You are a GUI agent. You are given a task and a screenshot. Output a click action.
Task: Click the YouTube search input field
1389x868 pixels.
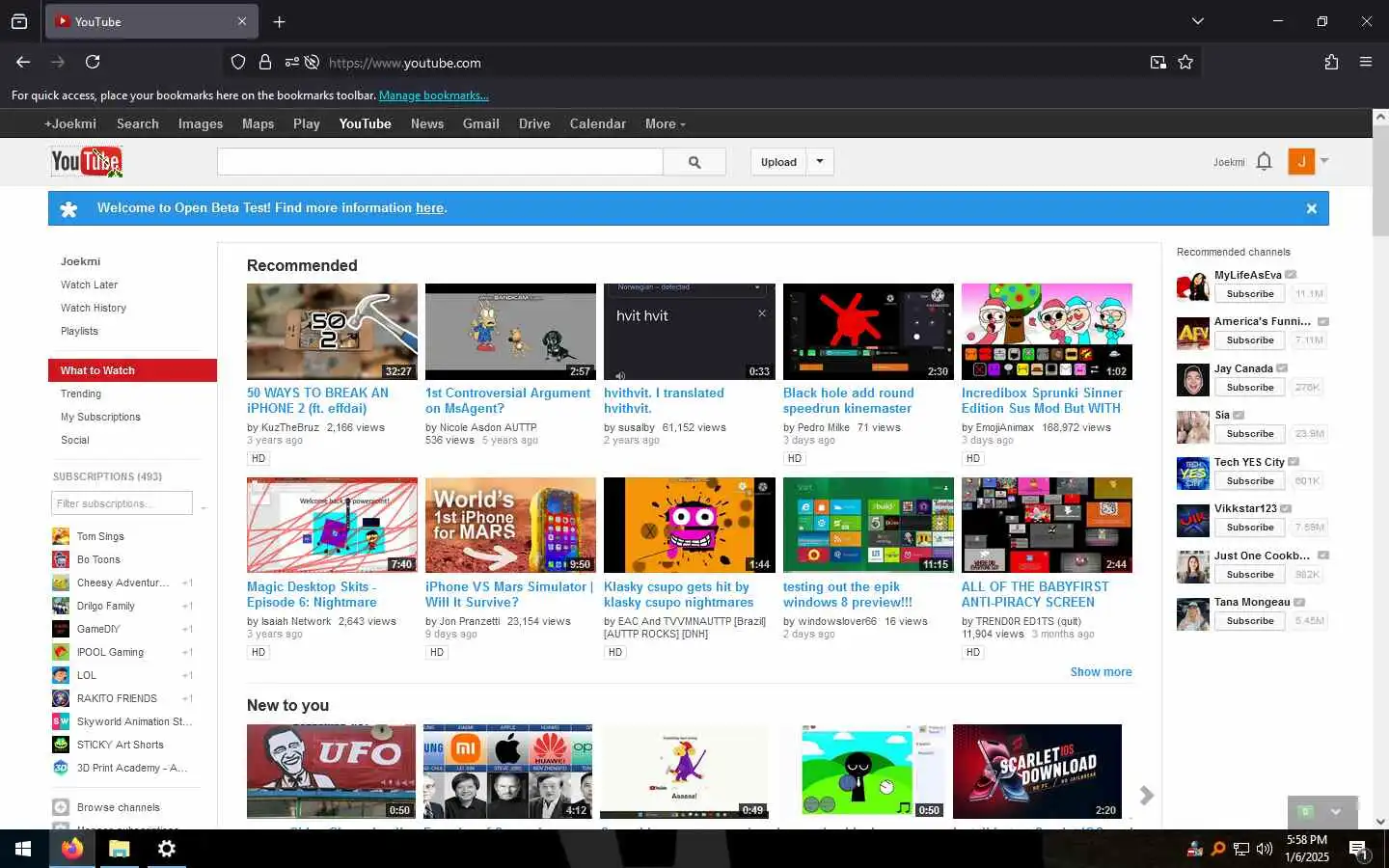tap(440, 162)
